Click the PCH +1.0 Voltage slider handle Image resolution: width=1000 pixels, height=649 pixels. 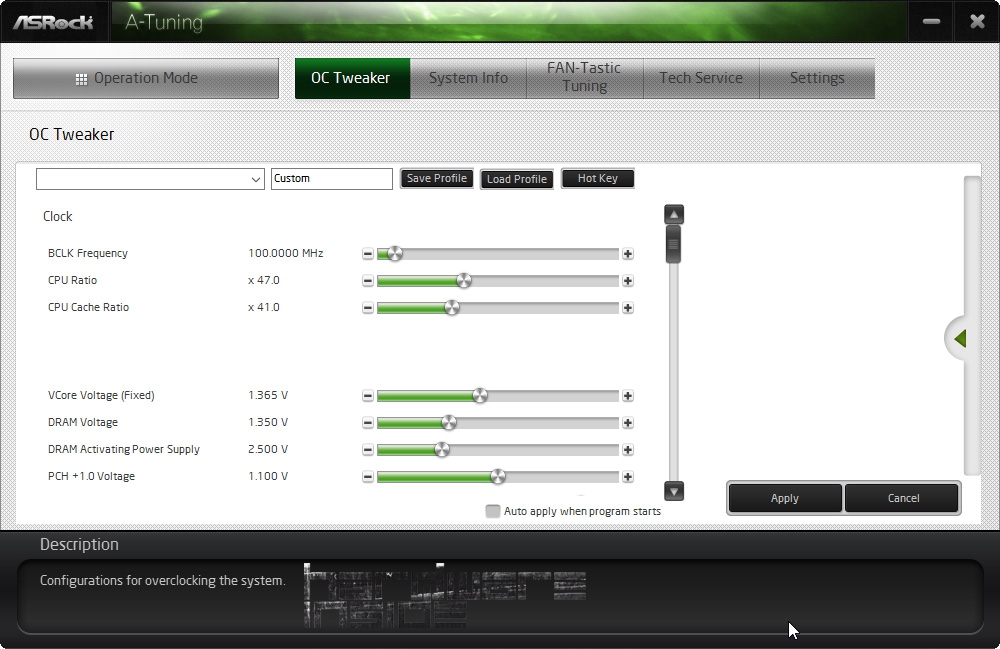497,477
